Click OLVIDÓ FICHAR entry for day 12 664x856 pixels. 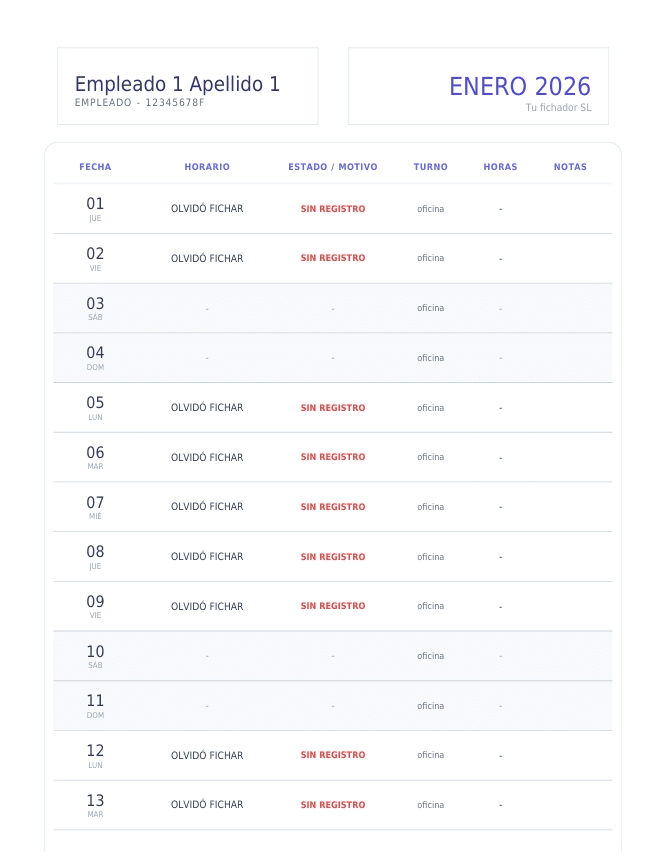click(x=207, y=755)
